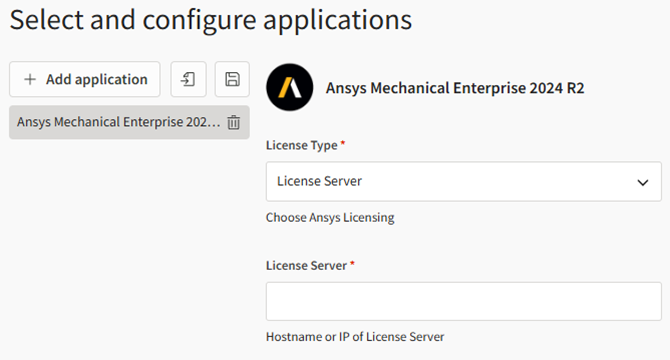
Task: Click the Select and configure applications title
Action: coord(211,20)
